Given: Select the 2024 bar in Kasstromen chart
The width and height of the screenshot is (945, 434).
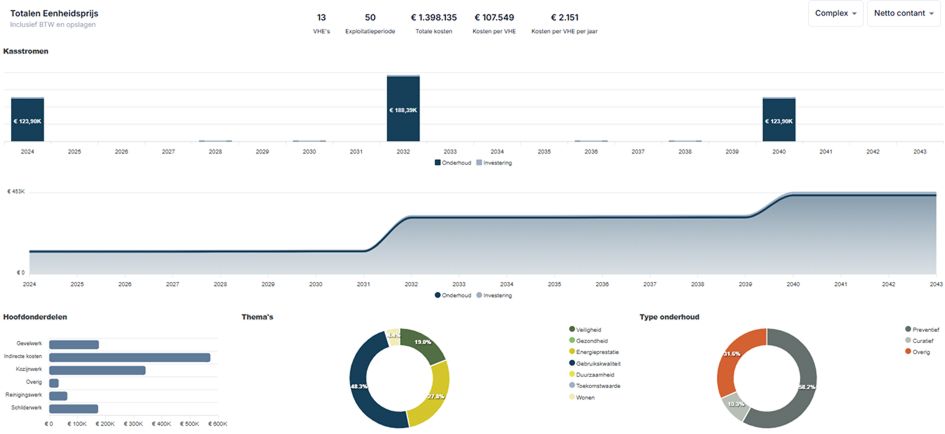Looking at the screenshot, I should click(27, 120).
